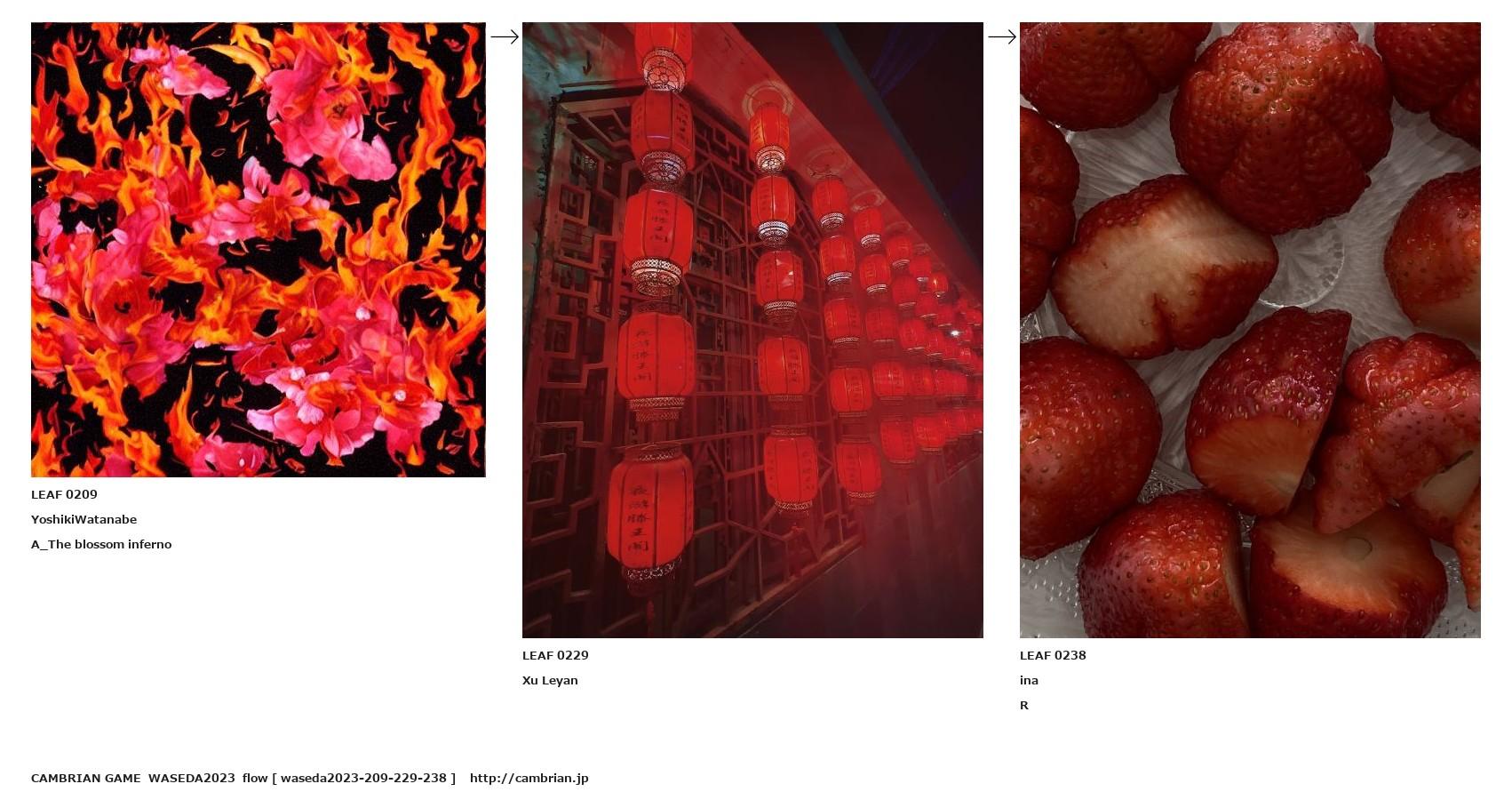
Task: Click the arrow after the blossom inferno image
Action: click(x=505, y=36)
